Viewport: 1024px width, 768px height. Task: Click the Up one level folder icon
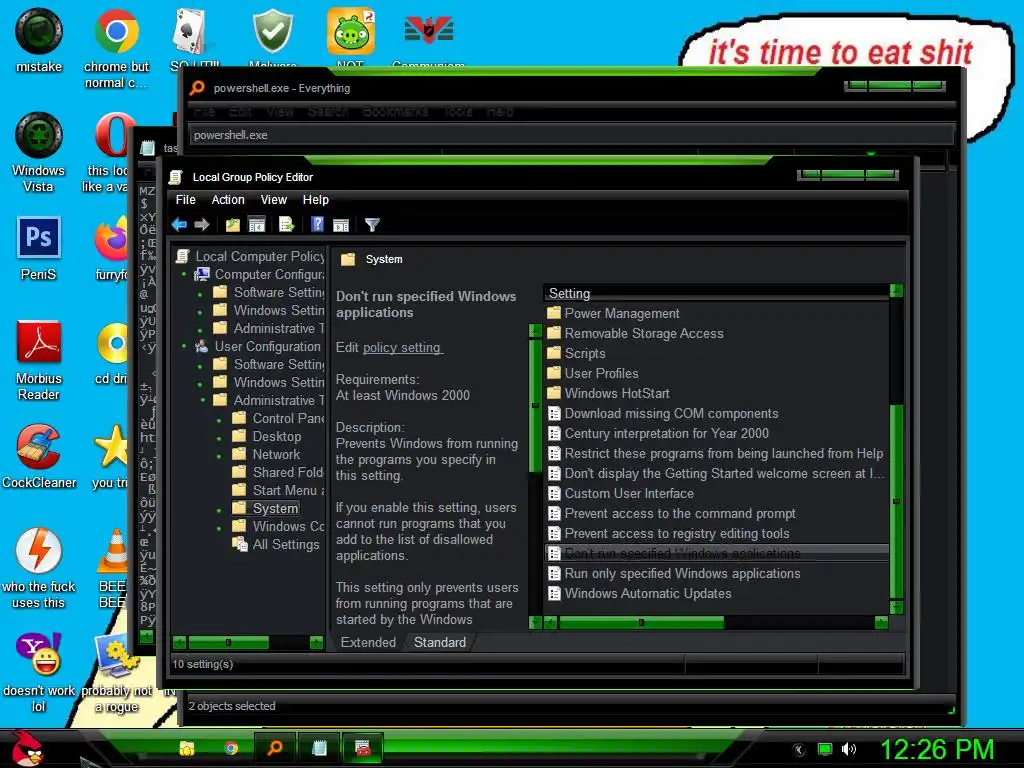(232, 225)
